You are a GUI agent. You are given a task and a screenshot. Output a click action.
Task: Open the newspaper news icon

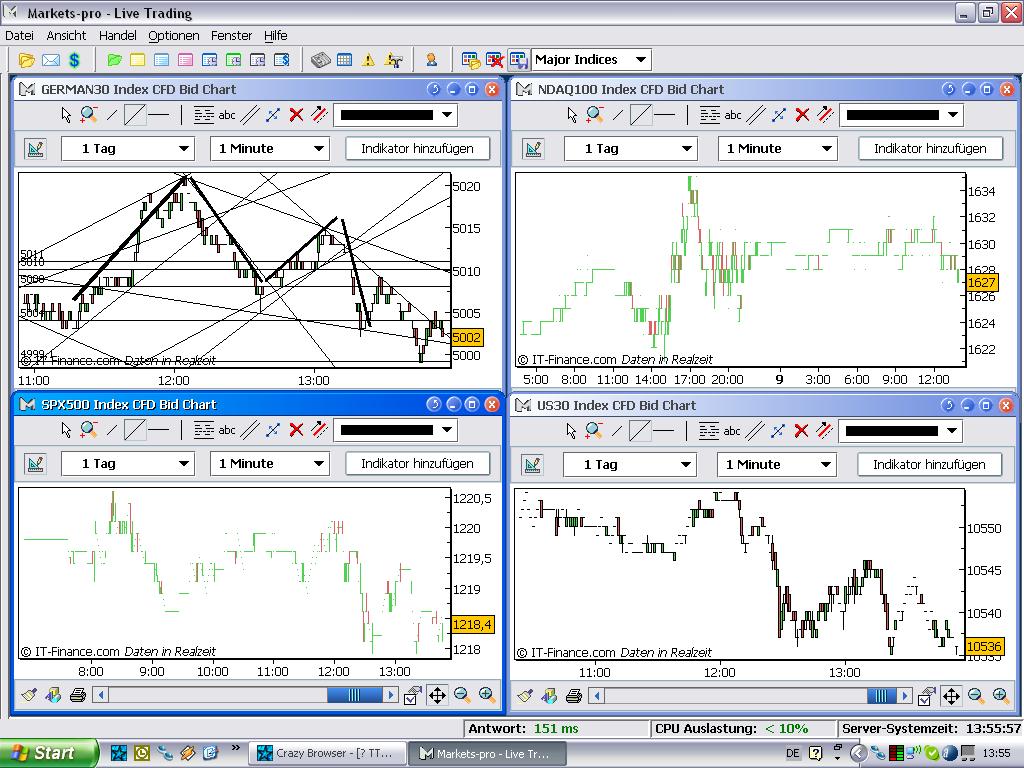[320, 60]
